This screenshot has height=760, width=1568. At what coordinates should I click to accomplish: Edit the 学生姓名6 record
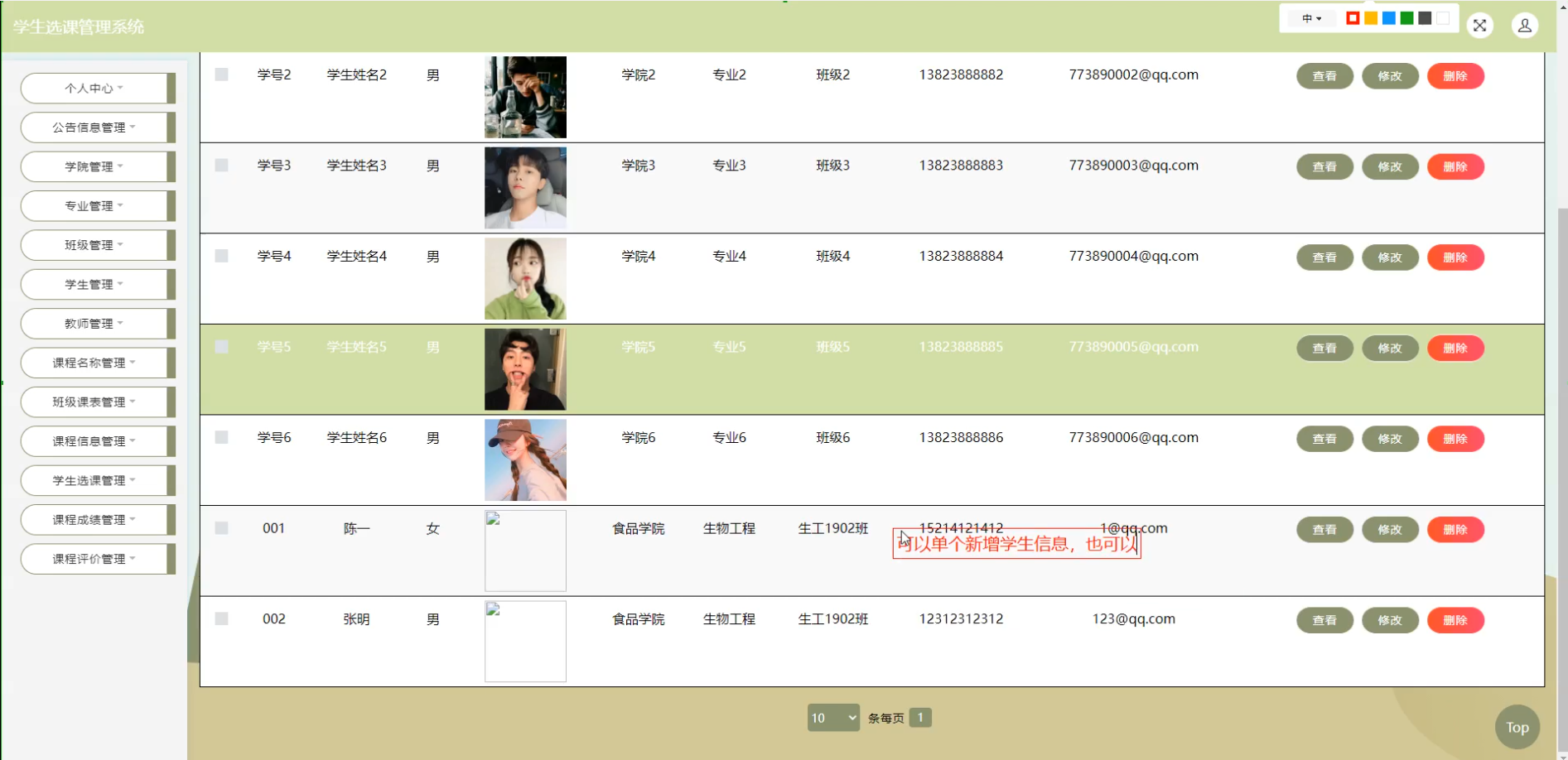(x=1390, y=439)
